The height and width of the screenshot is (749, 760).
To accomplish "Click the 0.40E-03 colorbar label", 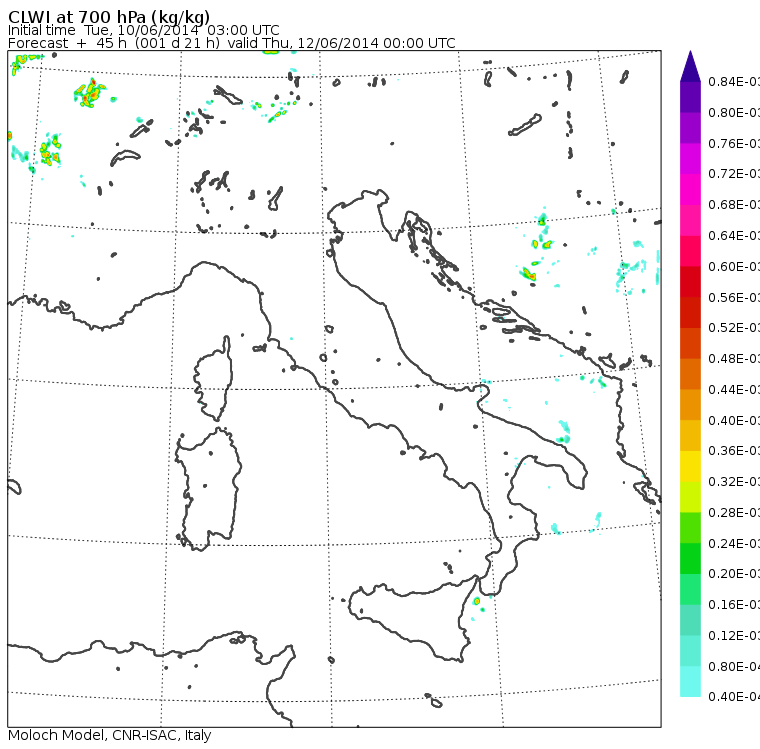I will [x=734, y=420].
